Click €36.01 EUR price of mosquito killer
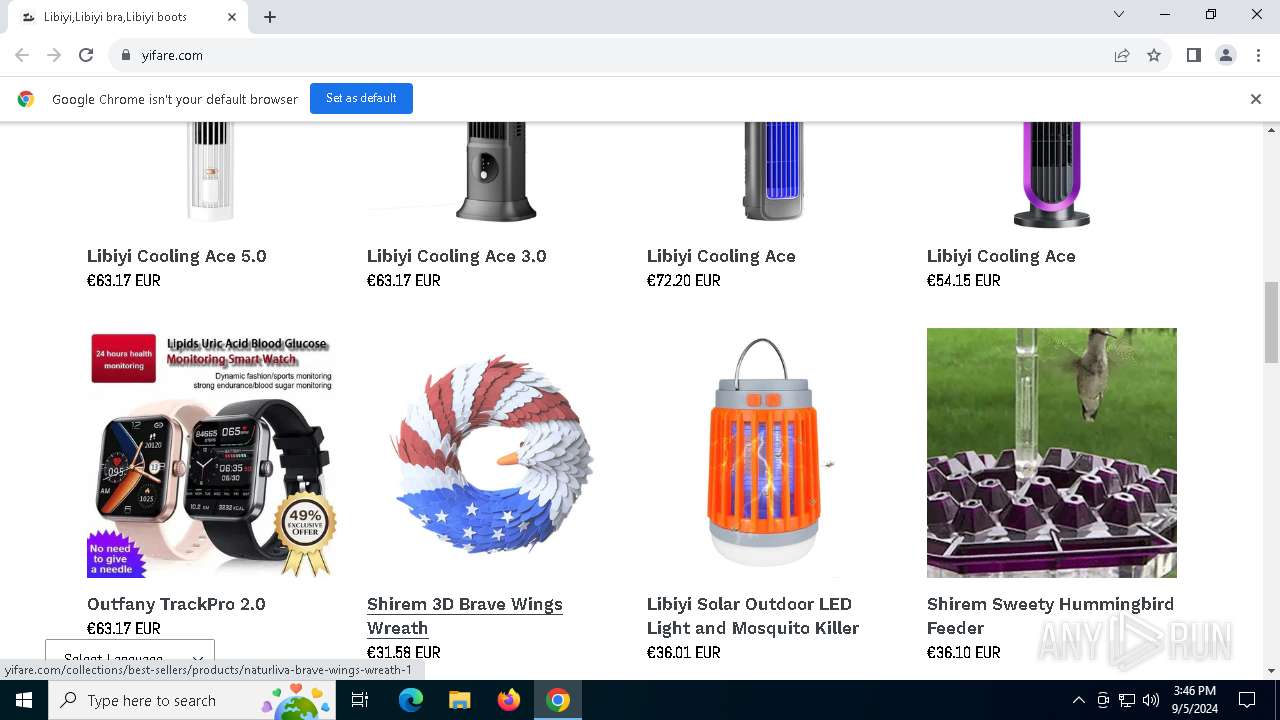The image size is (1280, 720). point(684,652)
